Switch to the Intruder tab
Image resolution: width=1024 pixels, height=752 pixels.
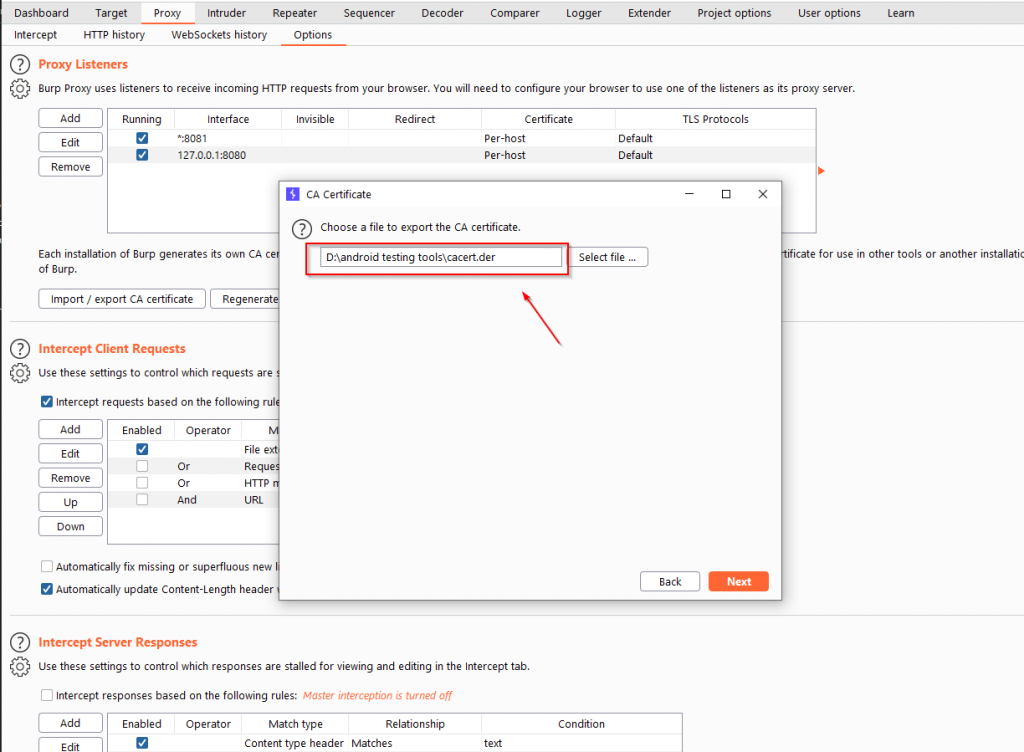pos(226,13)
